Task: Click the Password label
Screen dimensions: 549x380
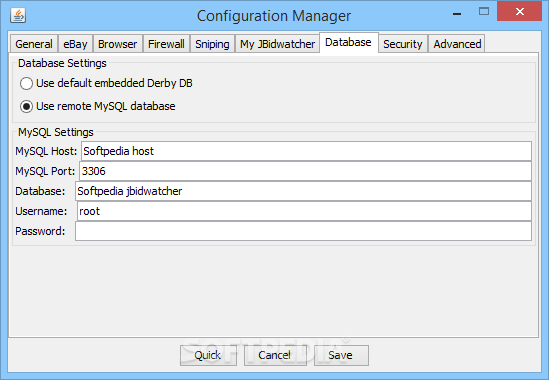Action: click(x=40, y=231)
